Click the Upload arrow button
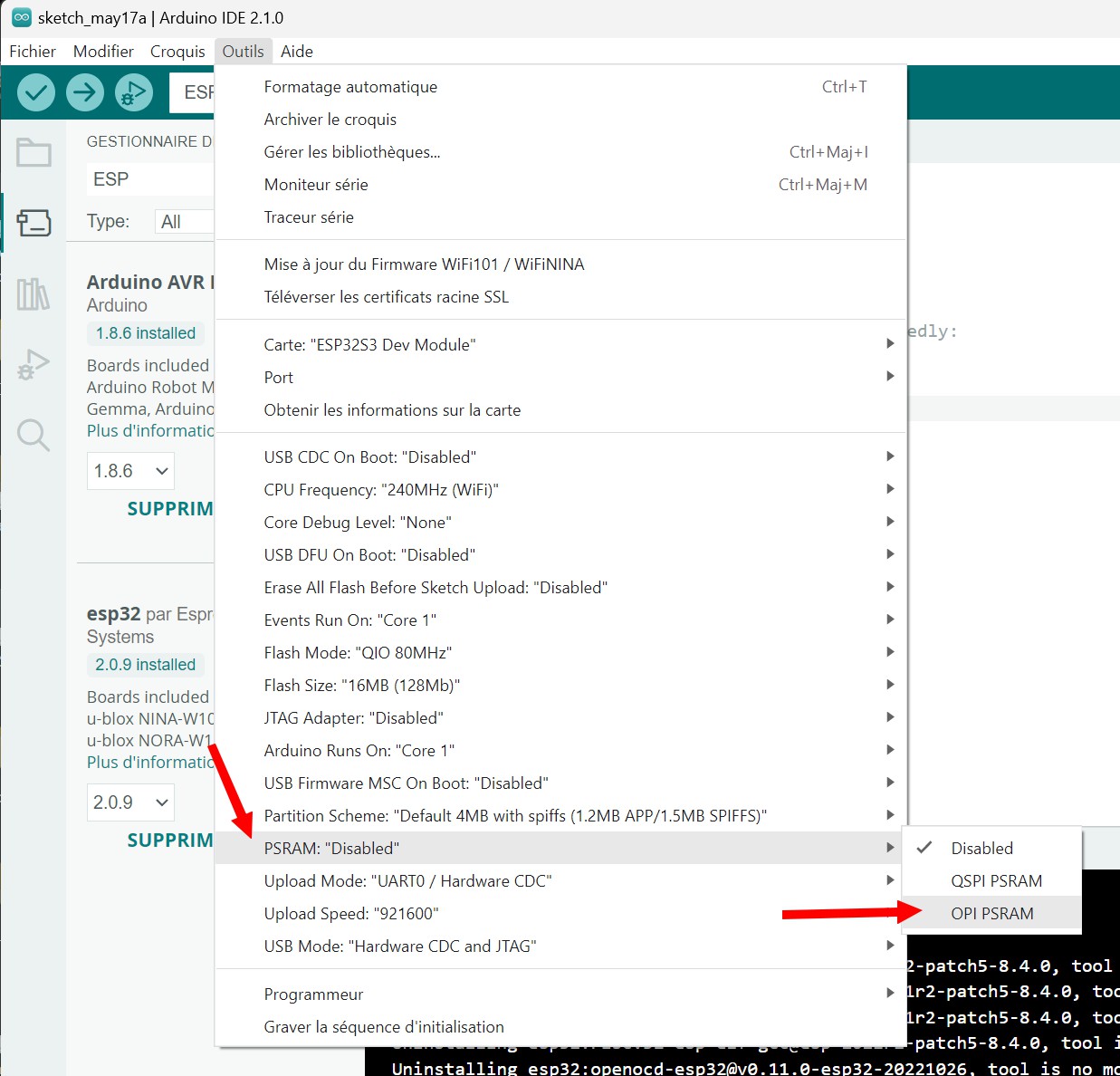 (85, 92)
